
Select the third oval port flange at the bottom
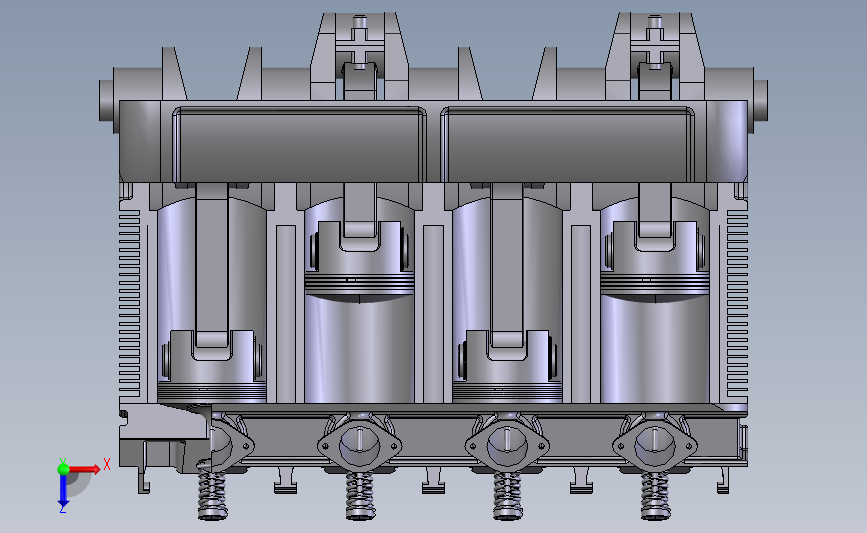tap(507, 446)
